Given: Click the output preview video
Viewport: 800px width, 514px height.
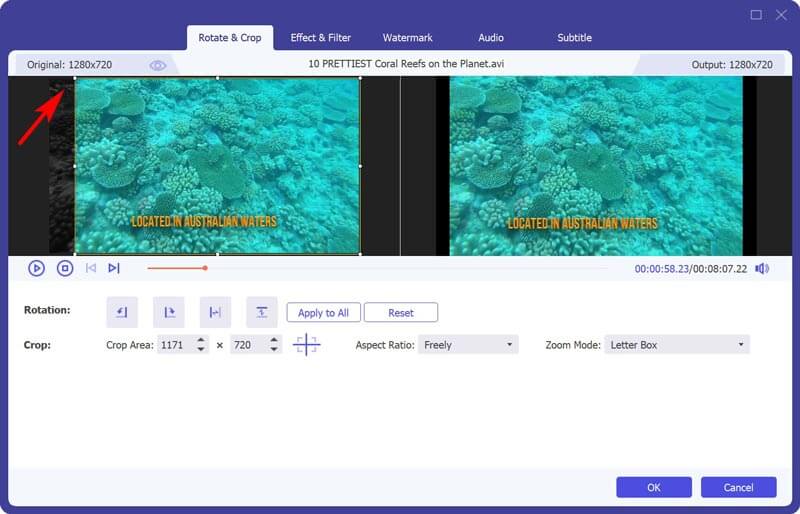Looking at the screenshot, I should [596, 166].
